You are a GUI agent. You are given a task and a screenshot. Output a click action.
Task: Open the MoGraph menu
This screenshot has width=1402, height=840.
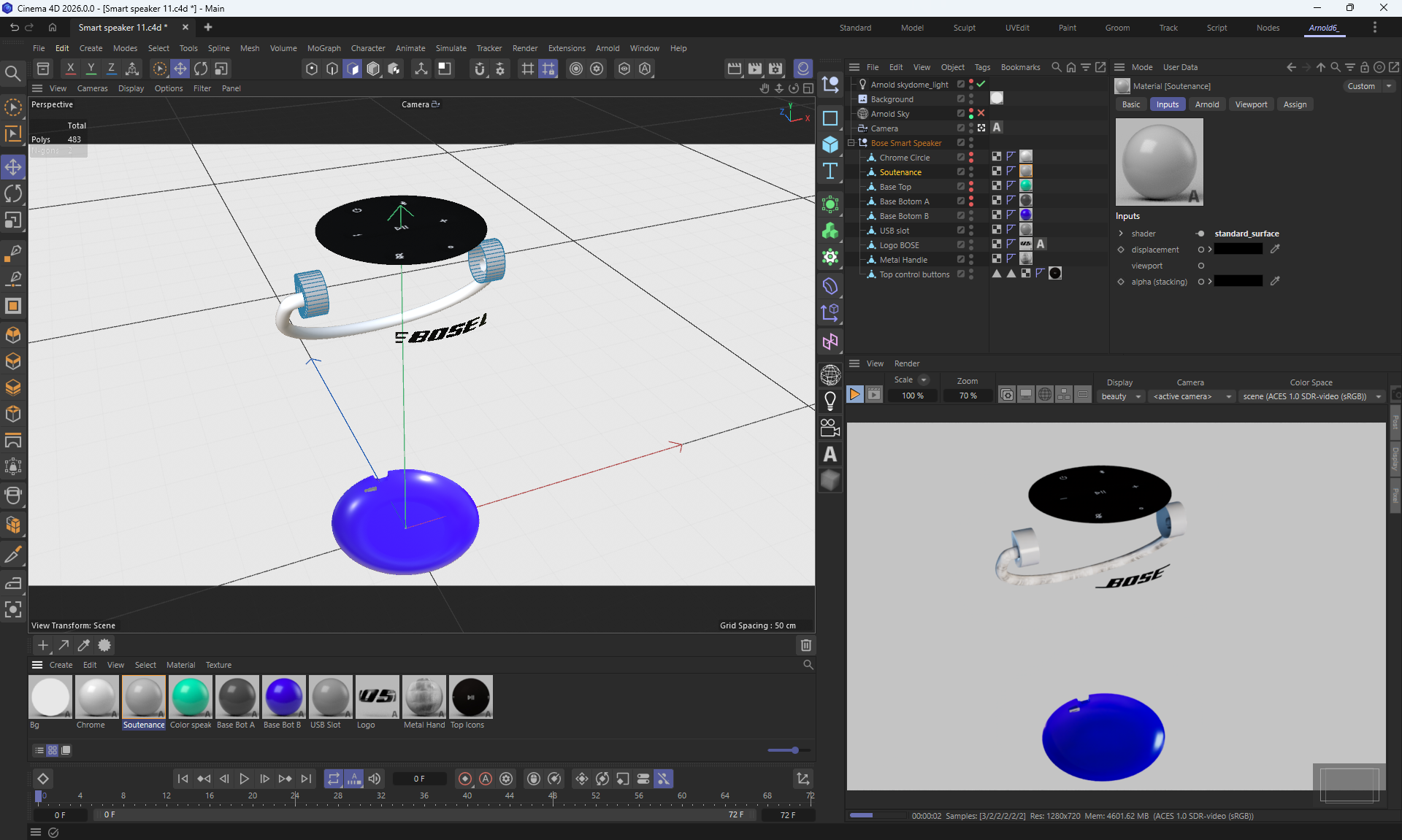point(323,48)
